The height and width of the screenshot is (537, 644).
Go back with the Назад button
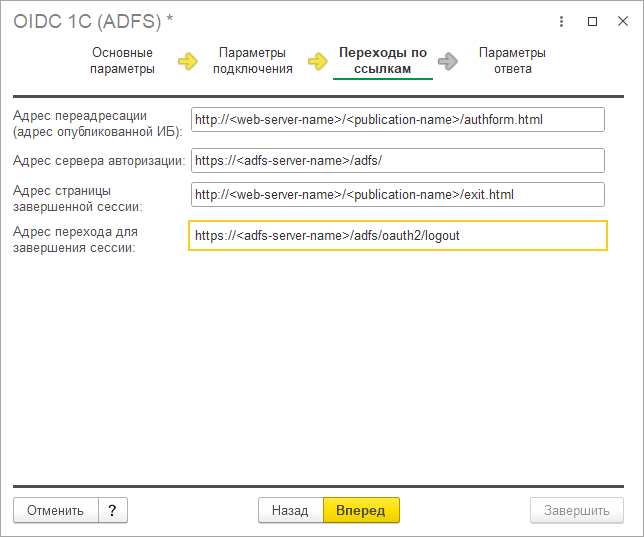click(290, 510)
